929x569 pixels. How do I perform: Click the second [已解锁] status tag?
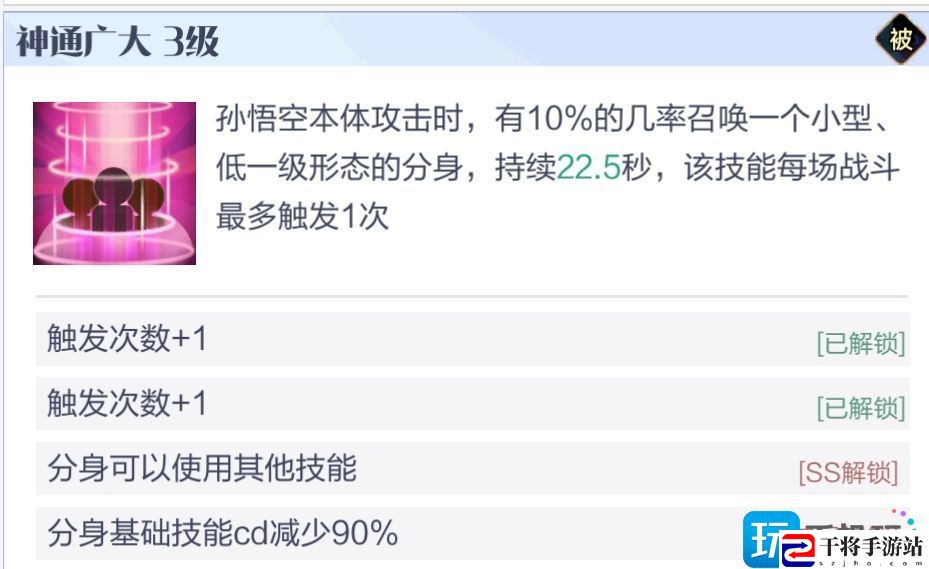(861, 408)
